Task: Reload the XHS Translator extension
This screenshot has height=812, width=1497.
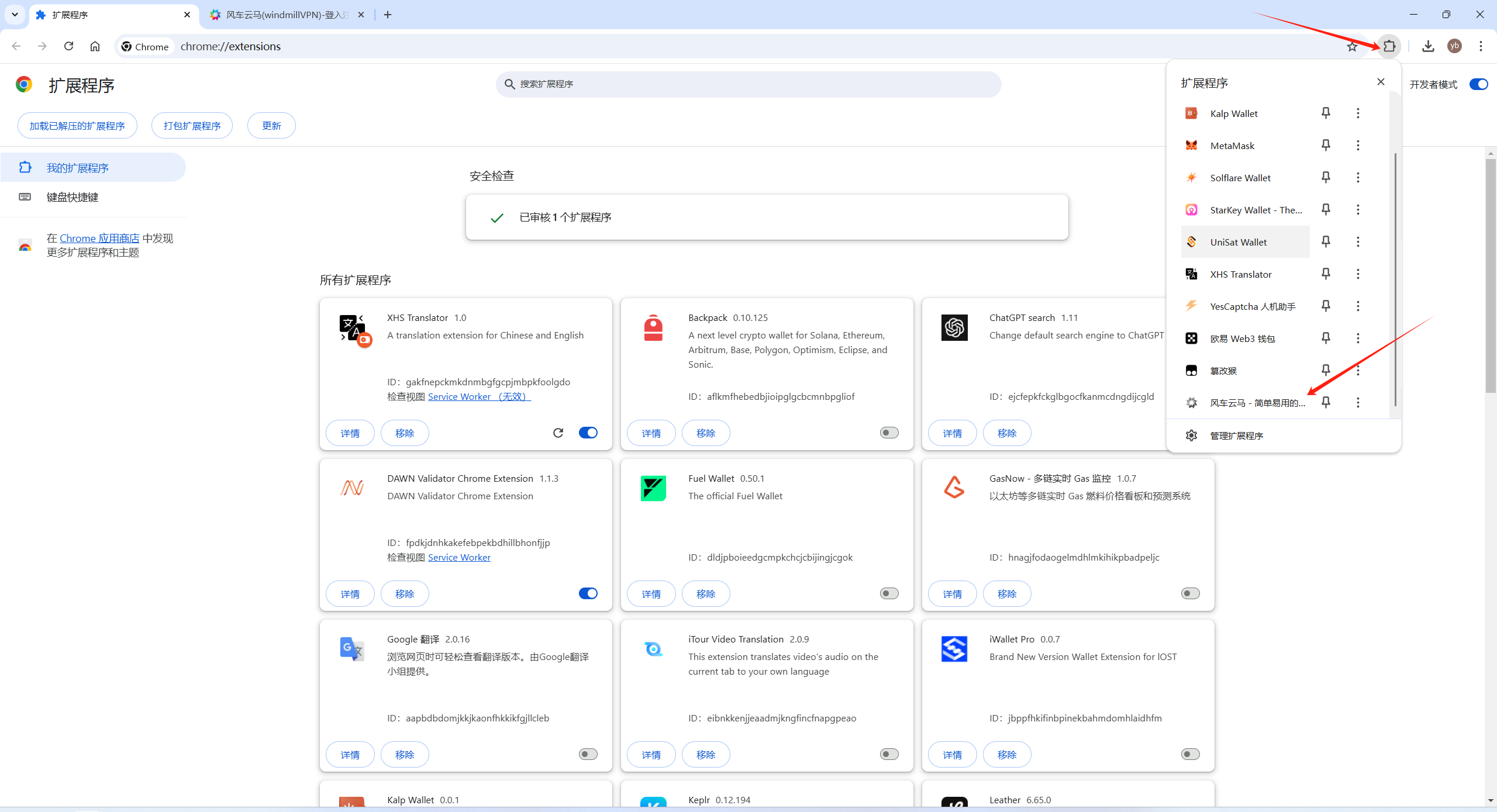Action: pyautogui.click(x=558, y=433)
